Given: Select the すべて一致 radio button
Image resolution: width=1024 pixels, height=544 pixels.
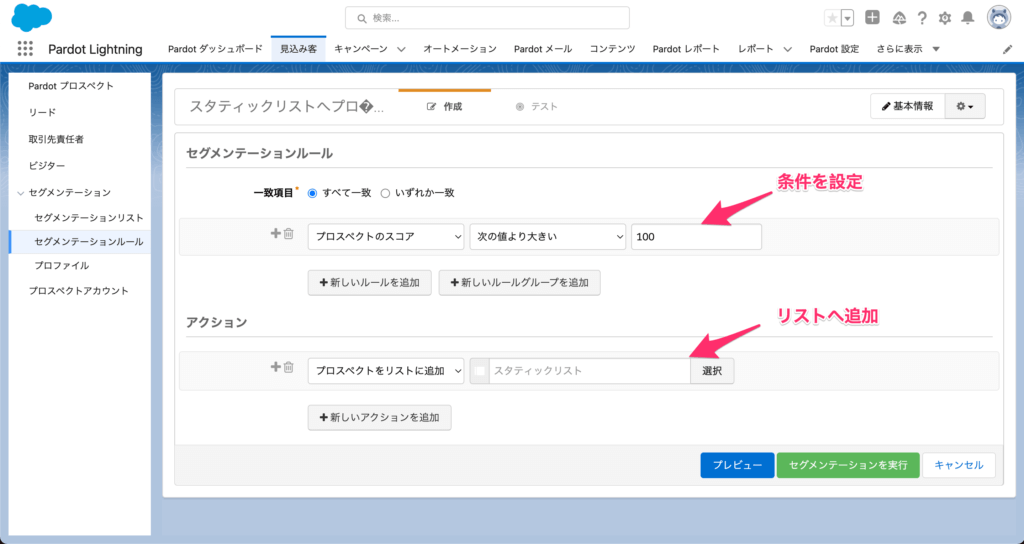Looking at the screenshot, I should [312, 193].
